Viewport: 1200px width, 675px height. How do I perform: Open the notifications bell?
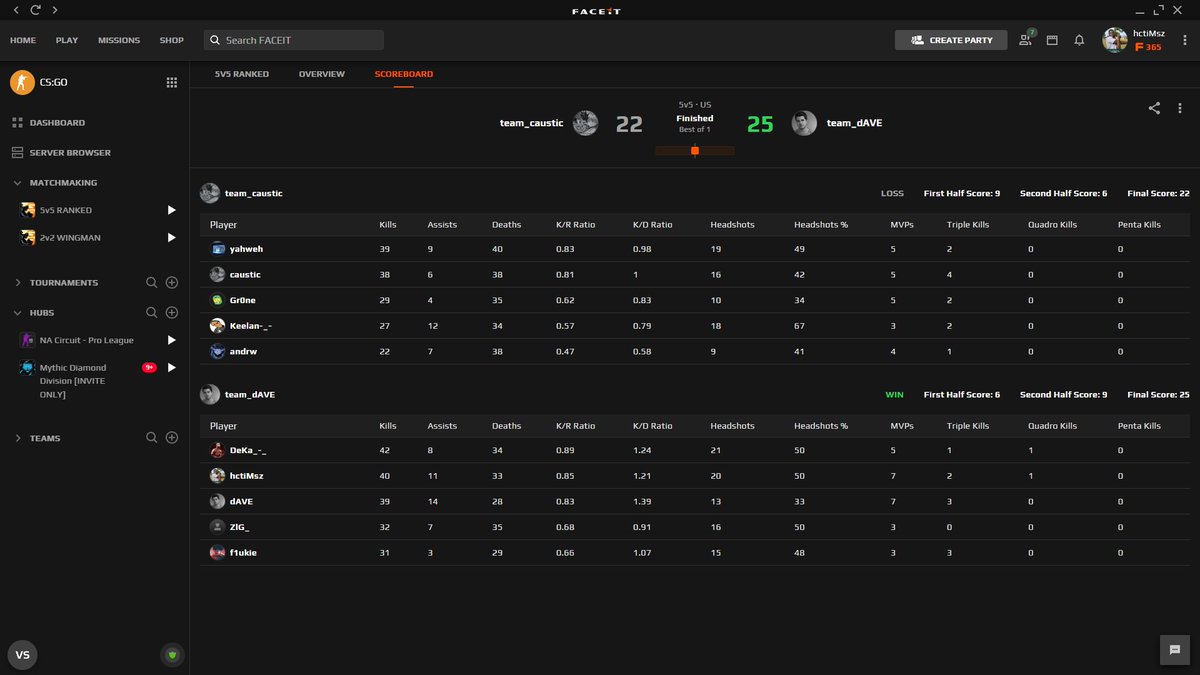pos(1079,40)
